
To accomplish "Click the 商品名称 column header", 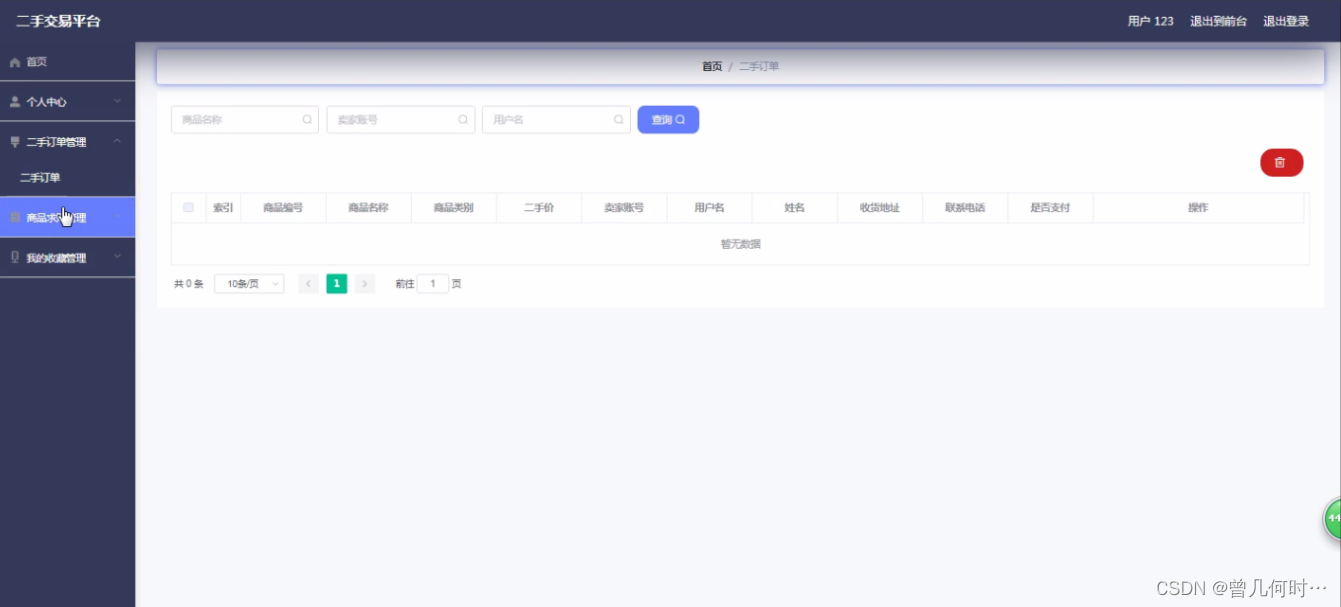I will click(368, 208).
